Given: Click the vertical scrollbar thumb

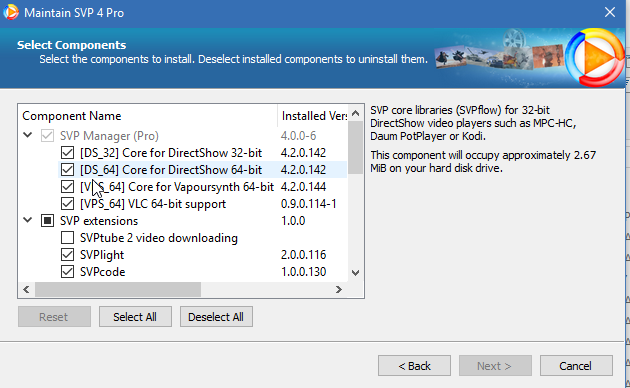Looking at the screenshot, I should pos(355,147).
